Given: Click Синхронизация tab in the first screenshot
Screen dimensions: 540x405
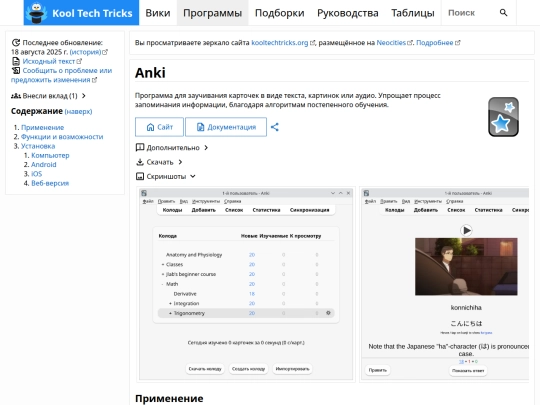Looking at the screenshot, I should tap(310, 210).
